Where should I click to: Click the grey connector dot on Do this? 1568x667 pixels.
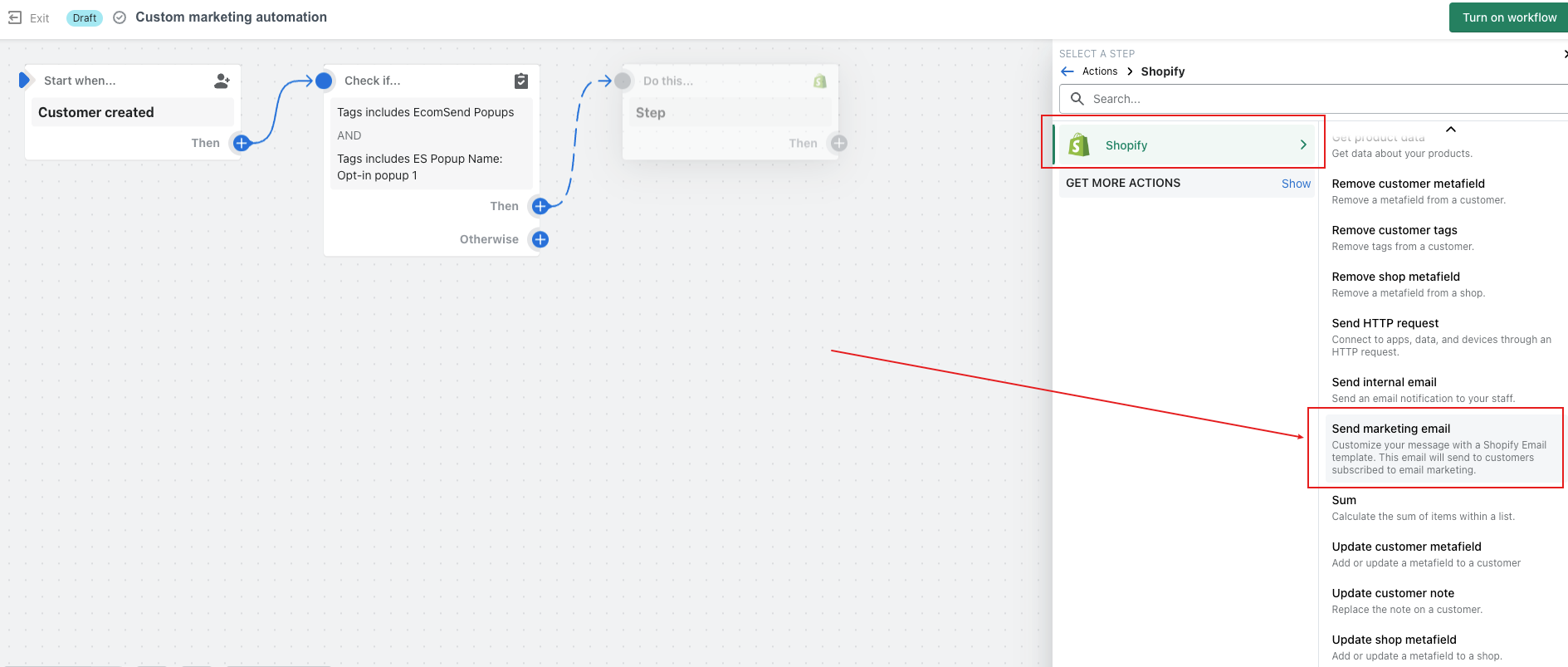point(623,81)
